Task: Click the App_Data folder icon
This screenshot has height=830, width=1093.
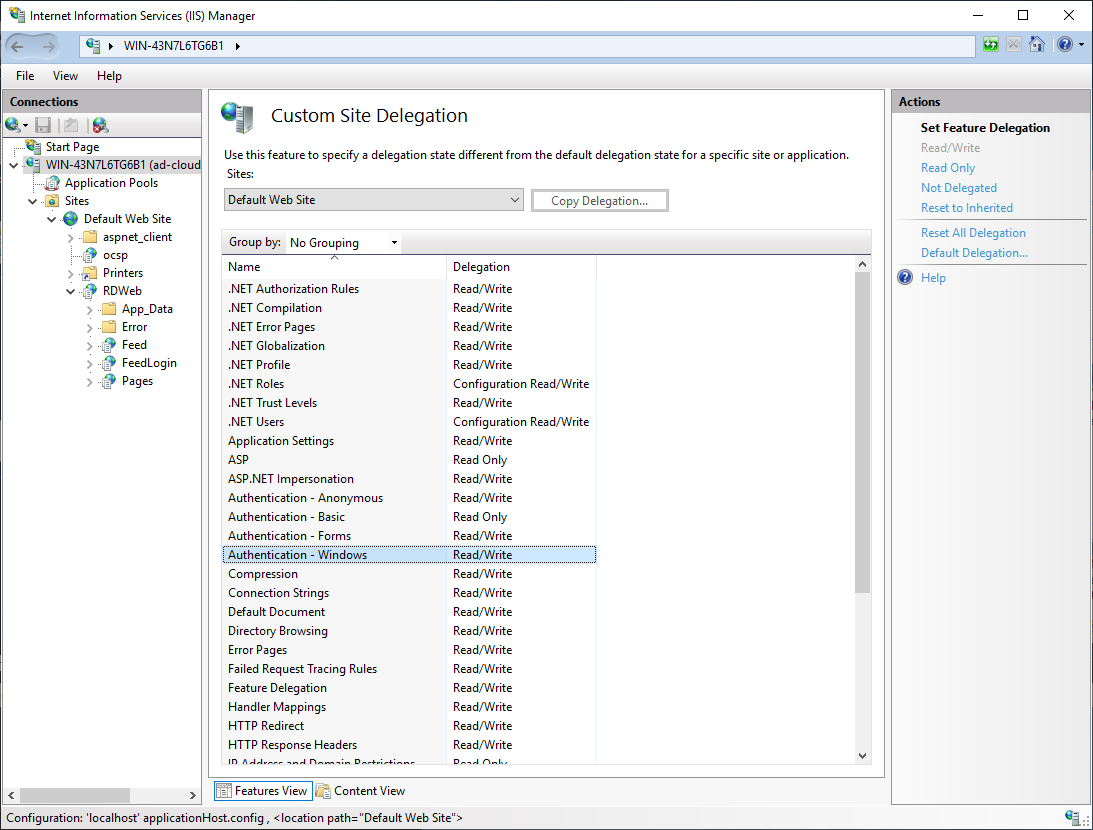Action: pos(109,309)
